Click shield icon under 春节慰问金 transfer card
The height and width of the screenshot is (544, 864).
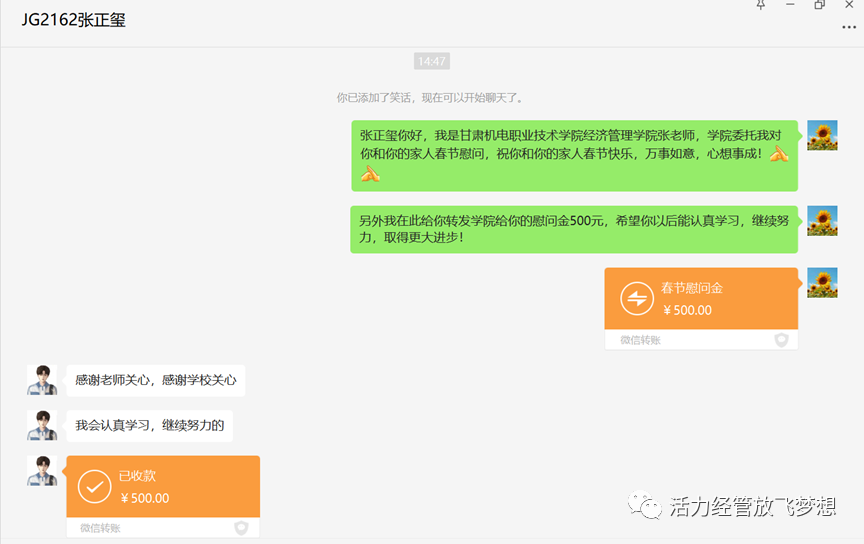pos(781,340)
